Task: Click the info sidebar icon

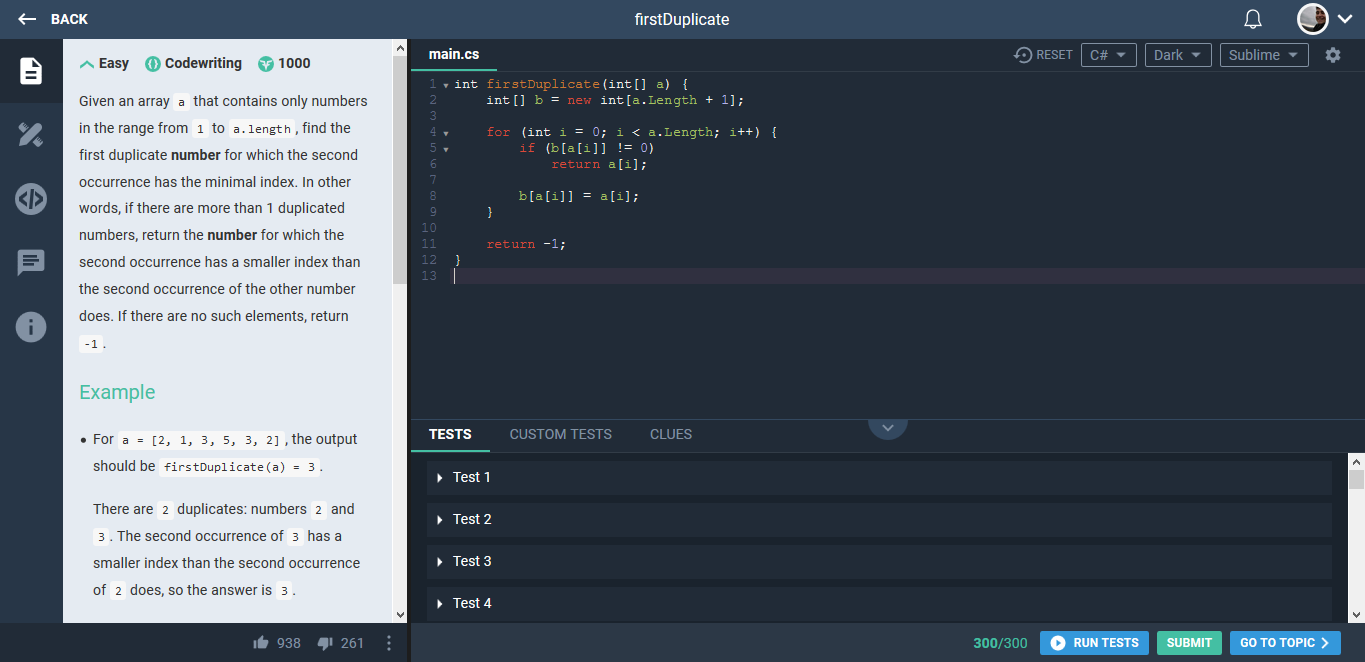Action: click(30, 327)
